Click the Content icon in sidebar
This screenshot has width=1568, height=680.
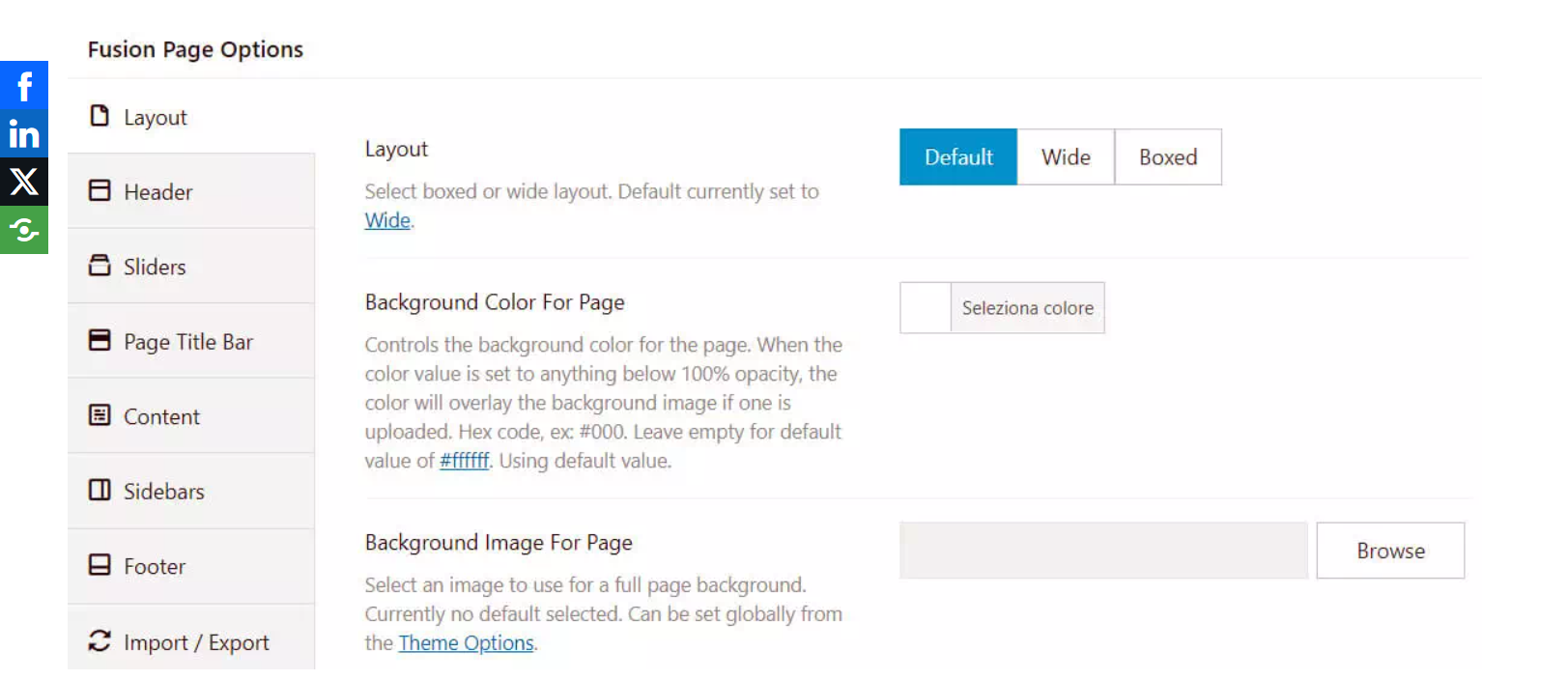point(100,415)
